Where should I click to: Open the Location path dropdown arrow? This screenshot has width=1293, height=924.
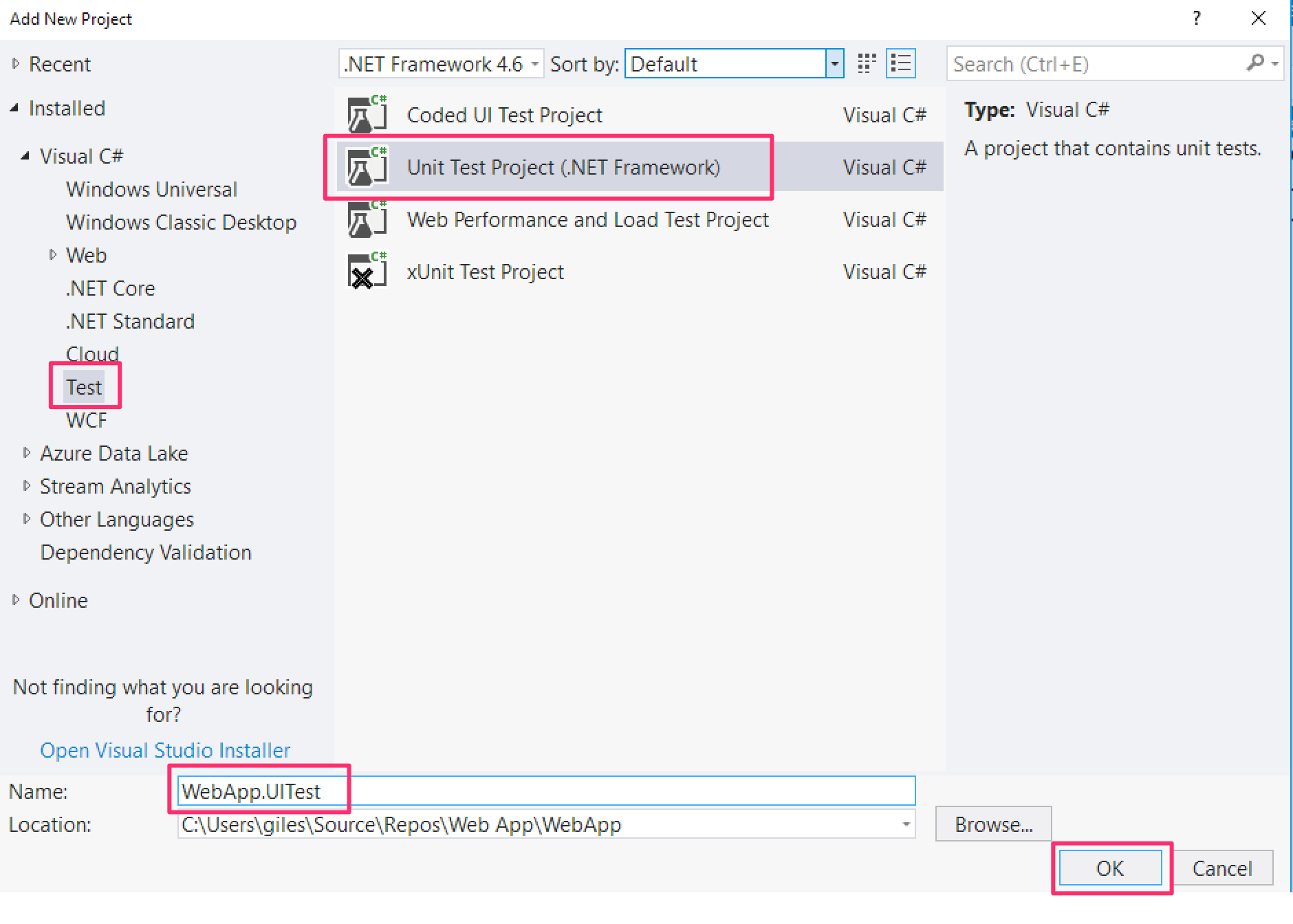pos(906,824)
